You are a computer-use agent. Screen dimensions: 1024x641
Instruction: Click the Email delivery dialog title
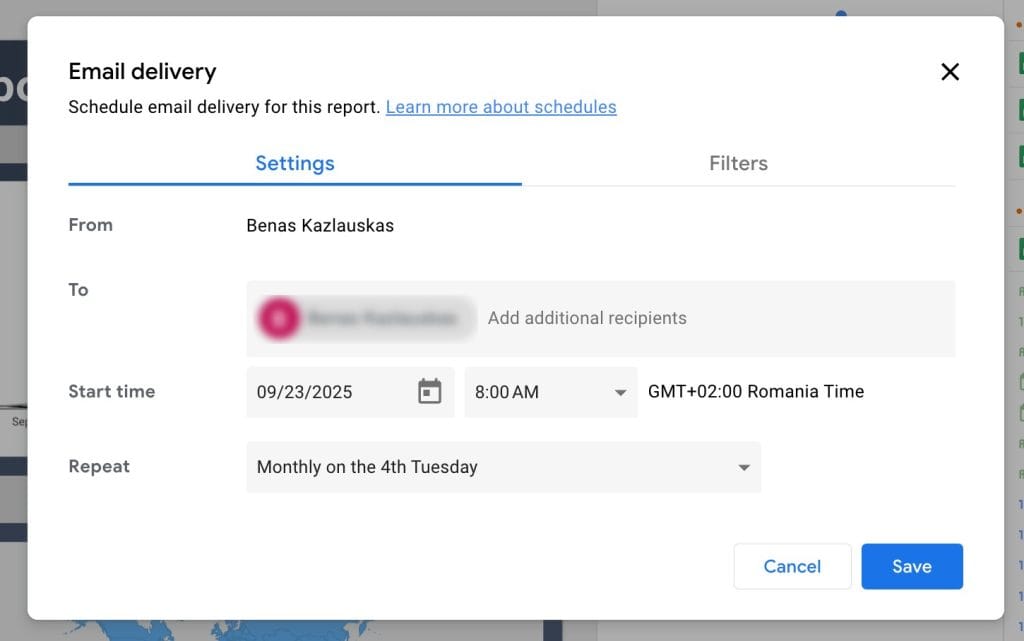(x=142, y=71)
